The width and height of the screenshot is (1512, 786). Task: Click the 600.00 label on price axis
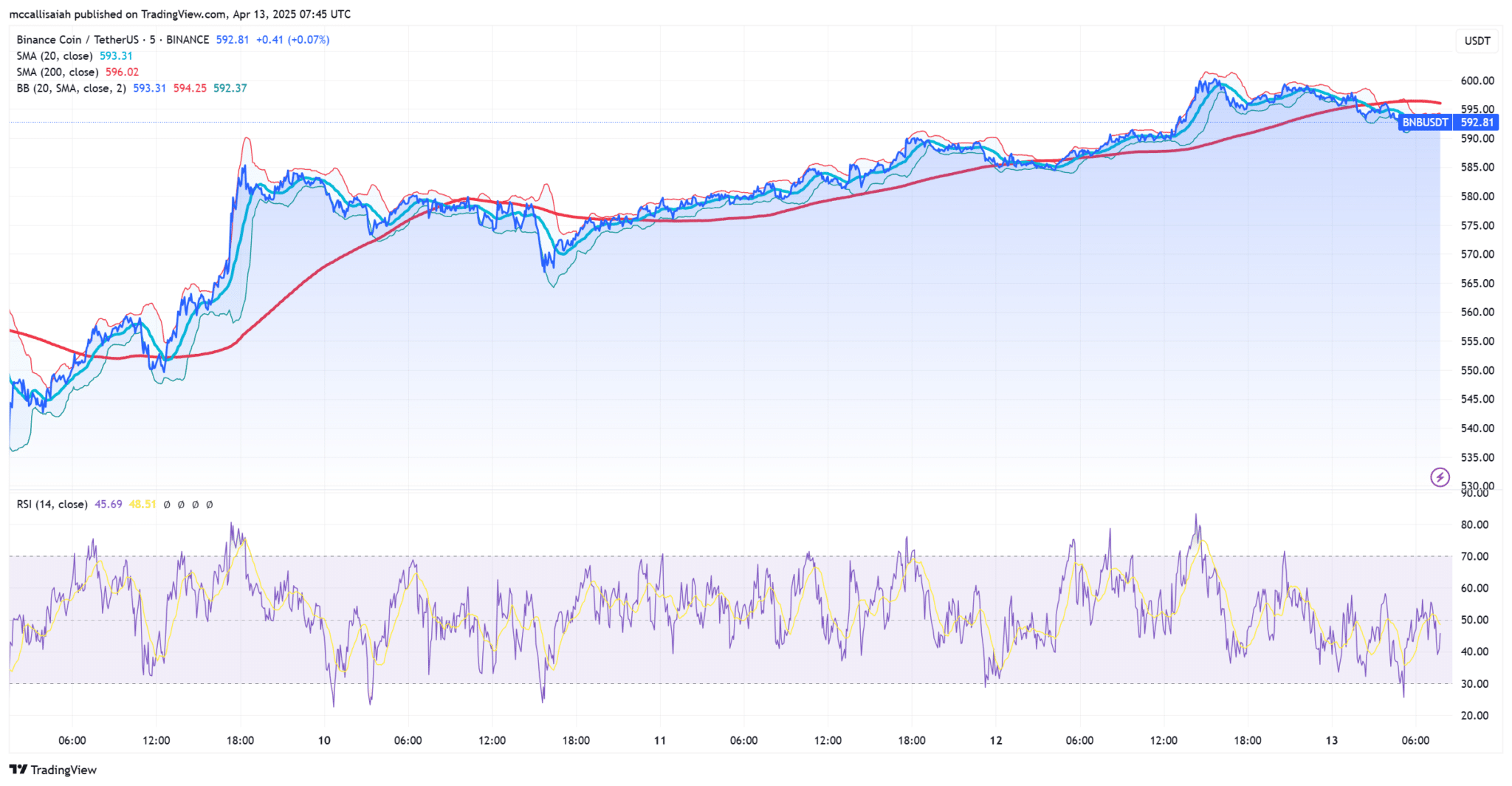pyautogui.click(x=1477, y=81)
